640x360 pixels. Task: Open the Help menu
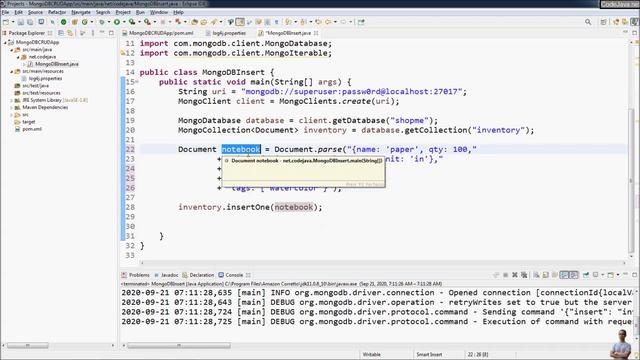click(x=178, y=12)
